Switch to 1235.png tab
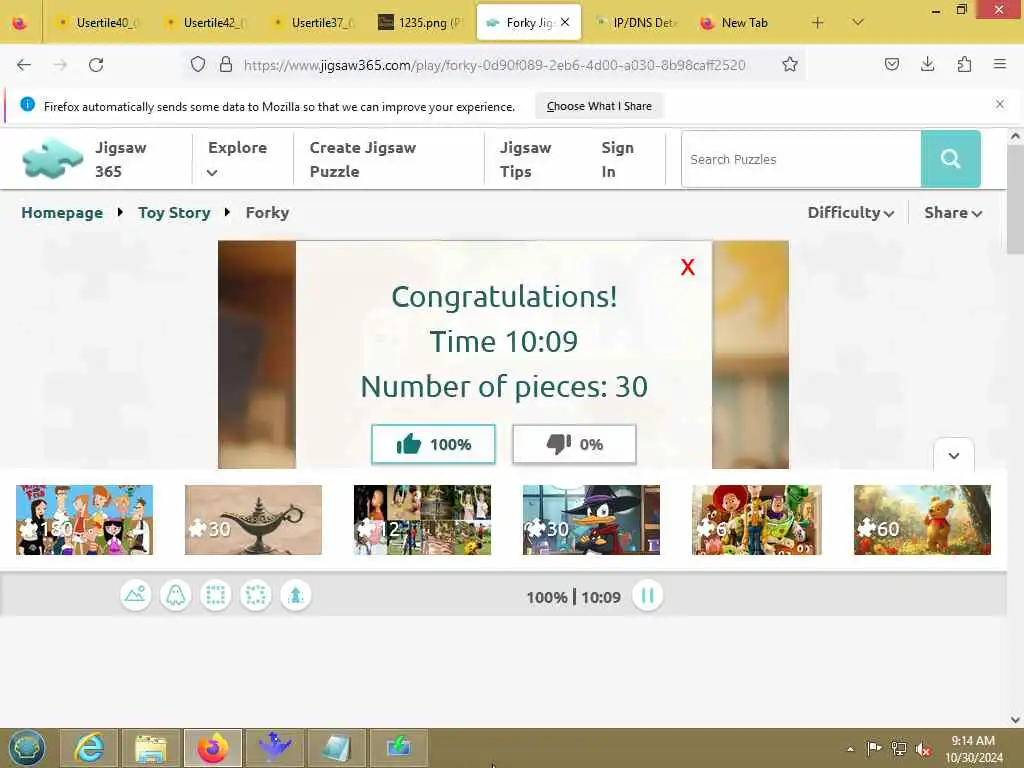 (421, 23)
